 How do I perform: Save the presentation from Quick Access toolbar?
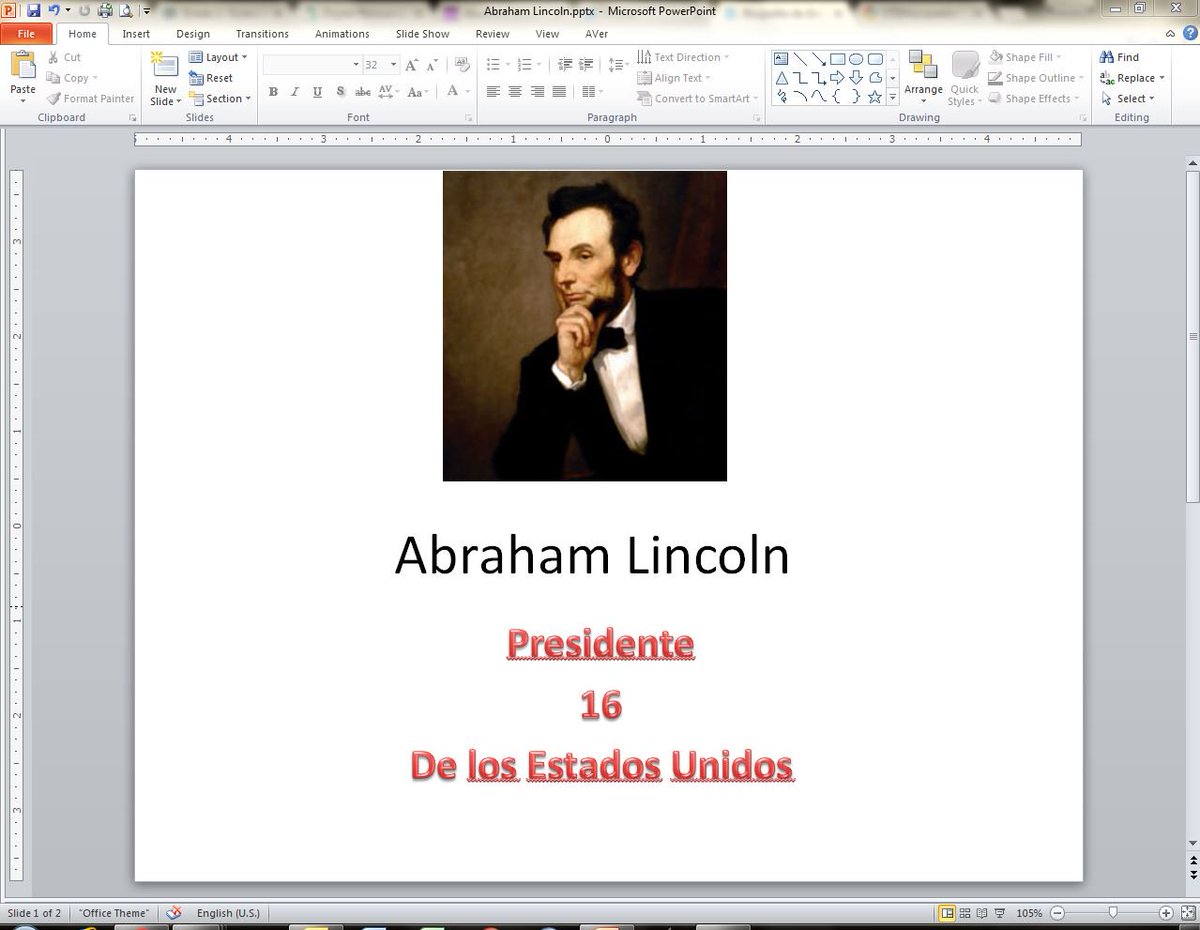click(x=33, y=11)
